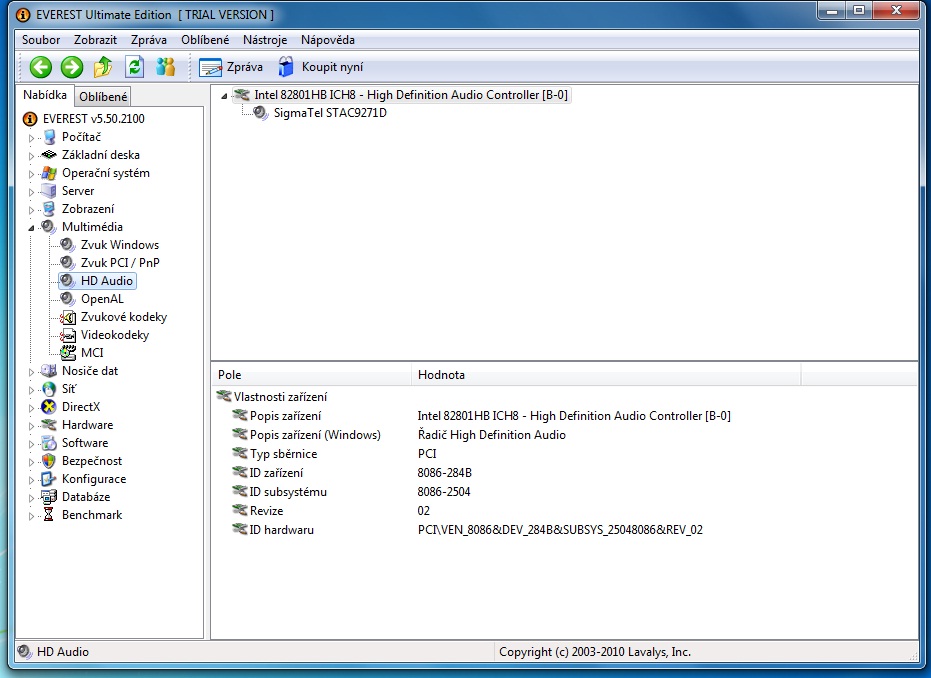Click the Hodnota column header
The image size is (931, 678).
pyautogui.click(x=441, y=375)
